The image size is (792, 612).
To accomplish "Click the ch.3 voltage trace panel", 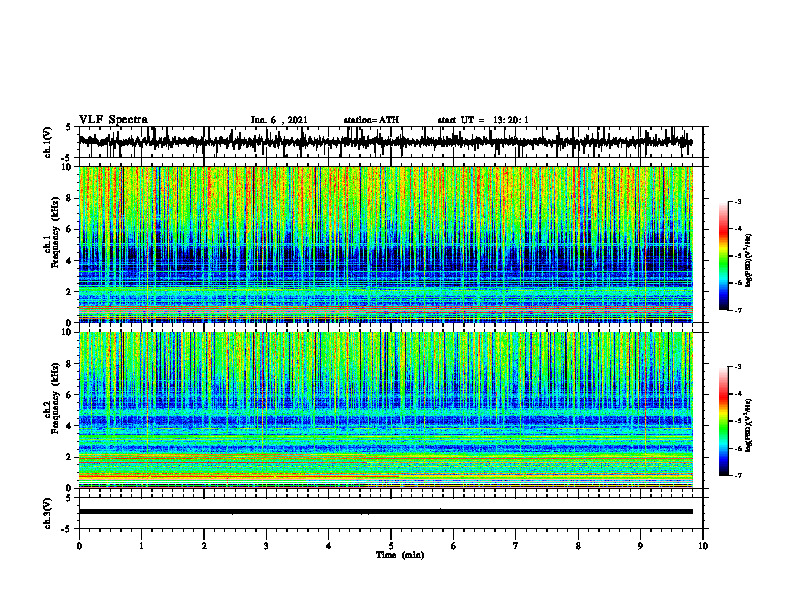I will [x=390, y=513].
